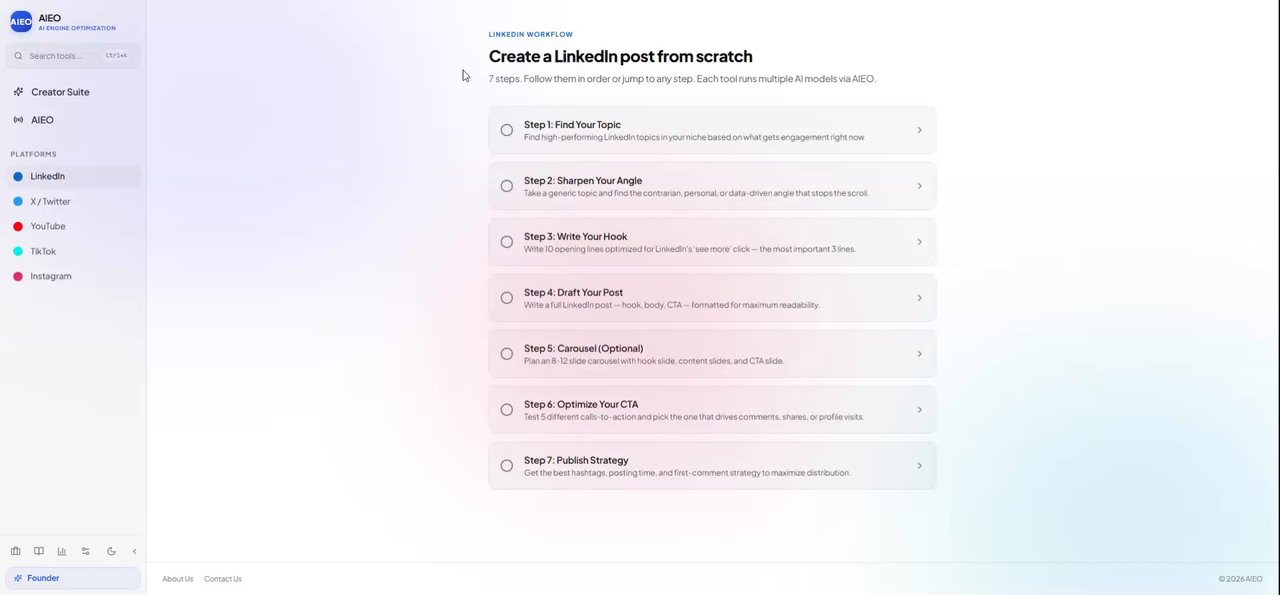Open the sliders settings icon
The width and height of the screenshot is (1280, 595).
point(86,551)
